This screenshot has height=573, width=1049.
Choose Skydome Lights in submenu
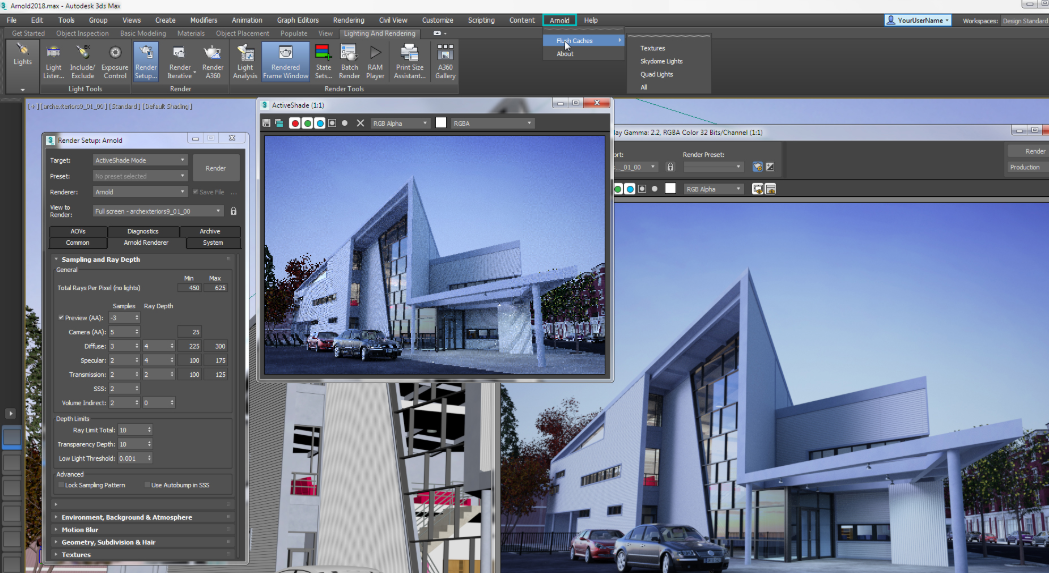pos(662,62)
